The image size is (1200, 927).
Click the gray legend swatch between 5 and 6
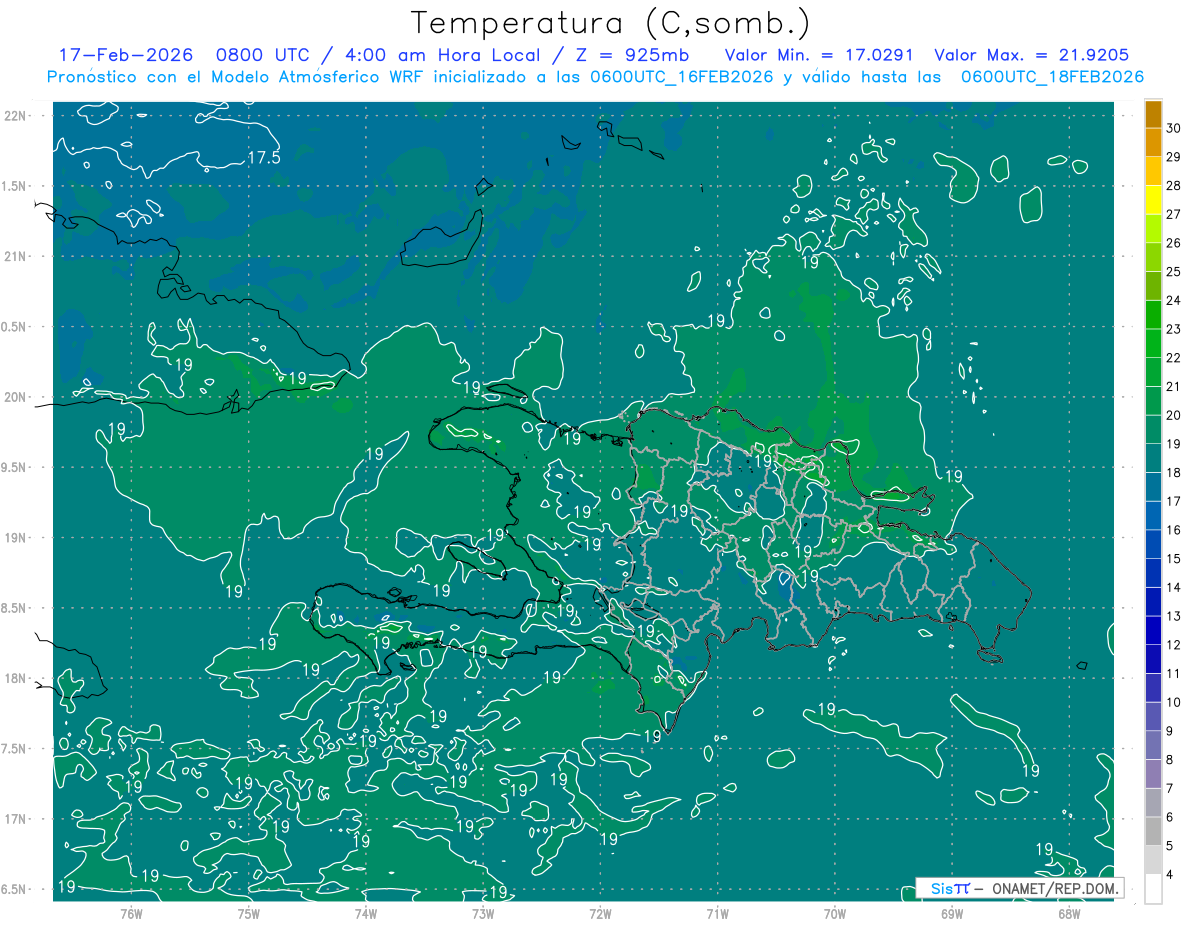coord(1153,832)
